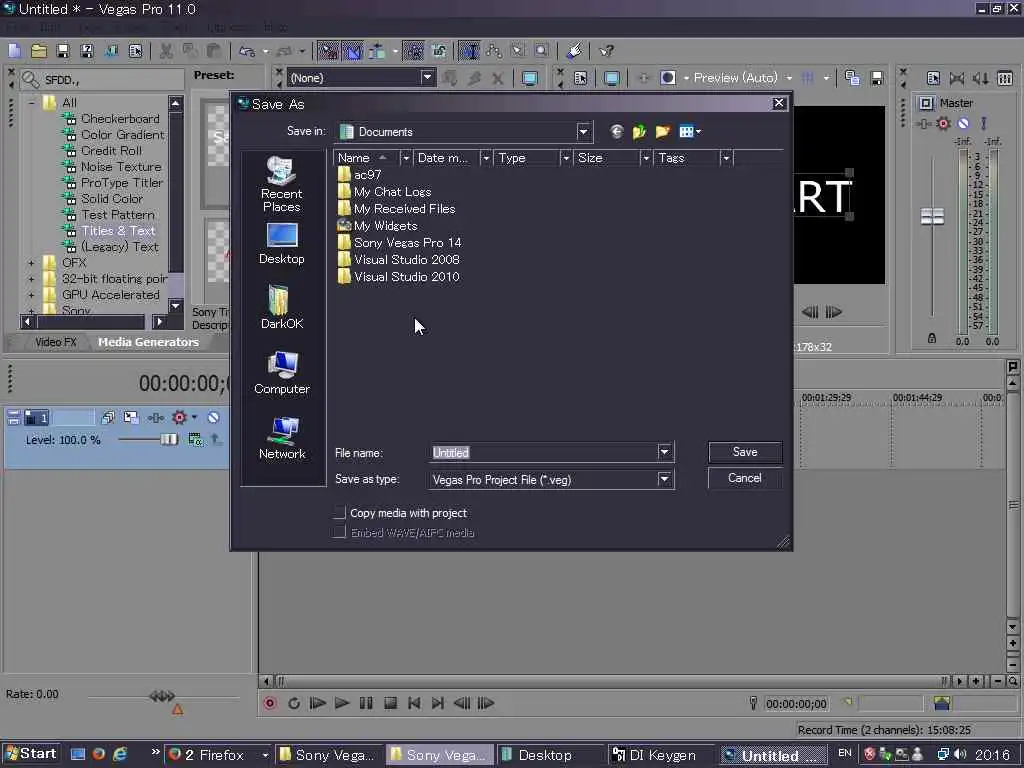
Task: Close the Save As dialog
Action: (x=778, y=103)
